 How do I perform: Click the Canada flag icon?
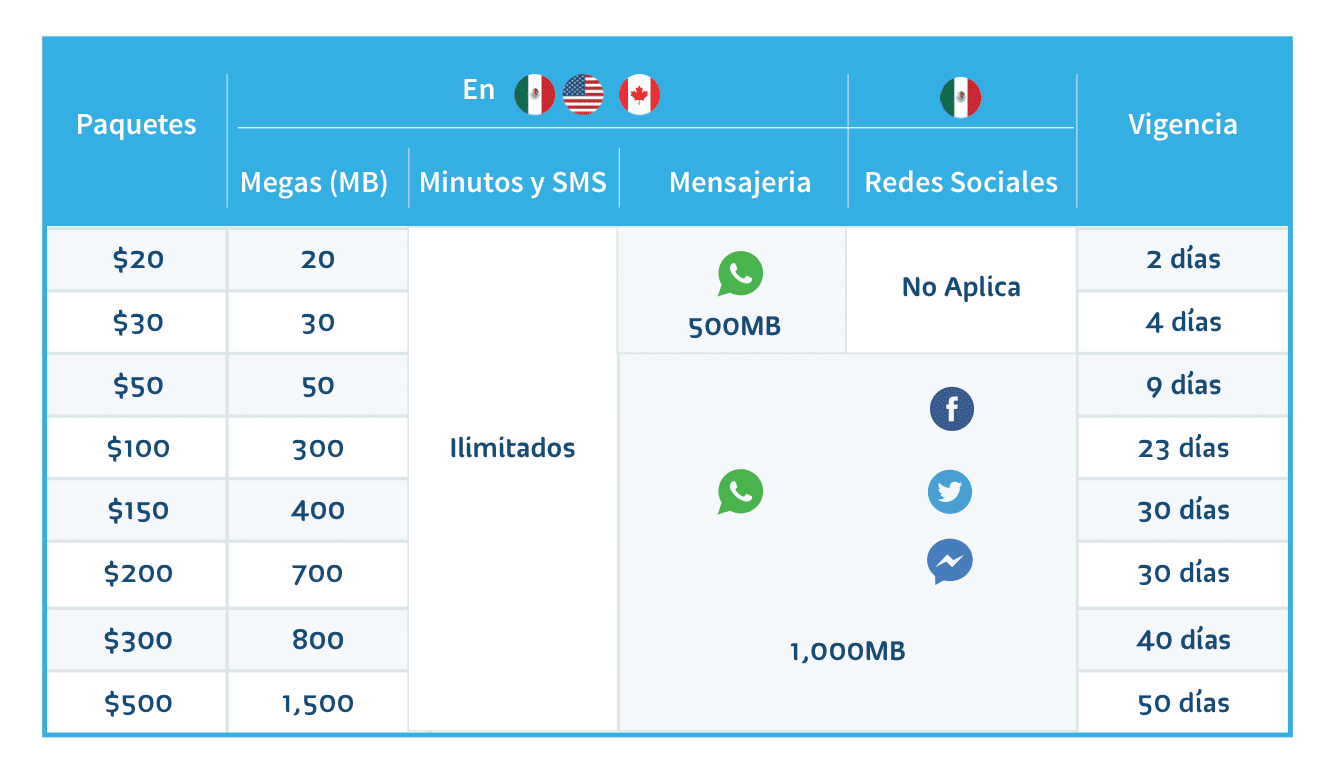click(x=639, y=95)
